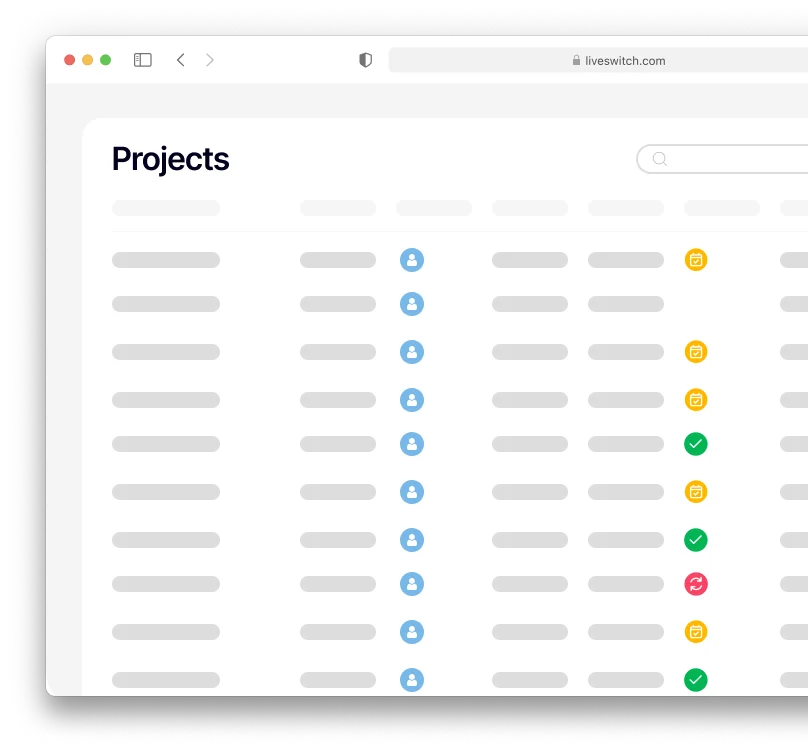Viewport: 808px width, 750px height.
Task: Click the user avatar in first row
Action: [x=412, y=260]
